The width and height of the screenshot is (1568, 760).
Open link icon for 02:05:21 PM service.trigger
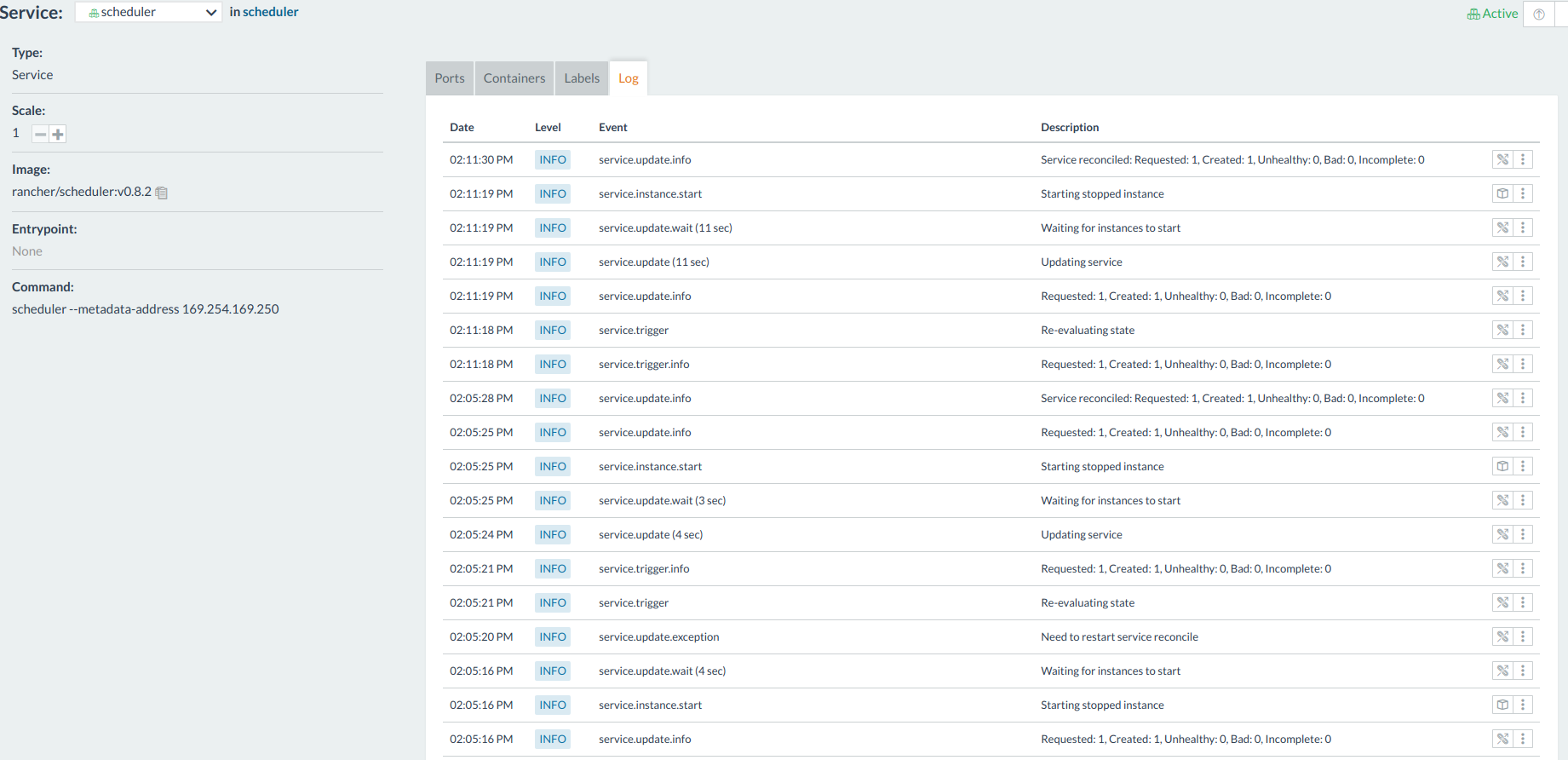click(1502, 602)
